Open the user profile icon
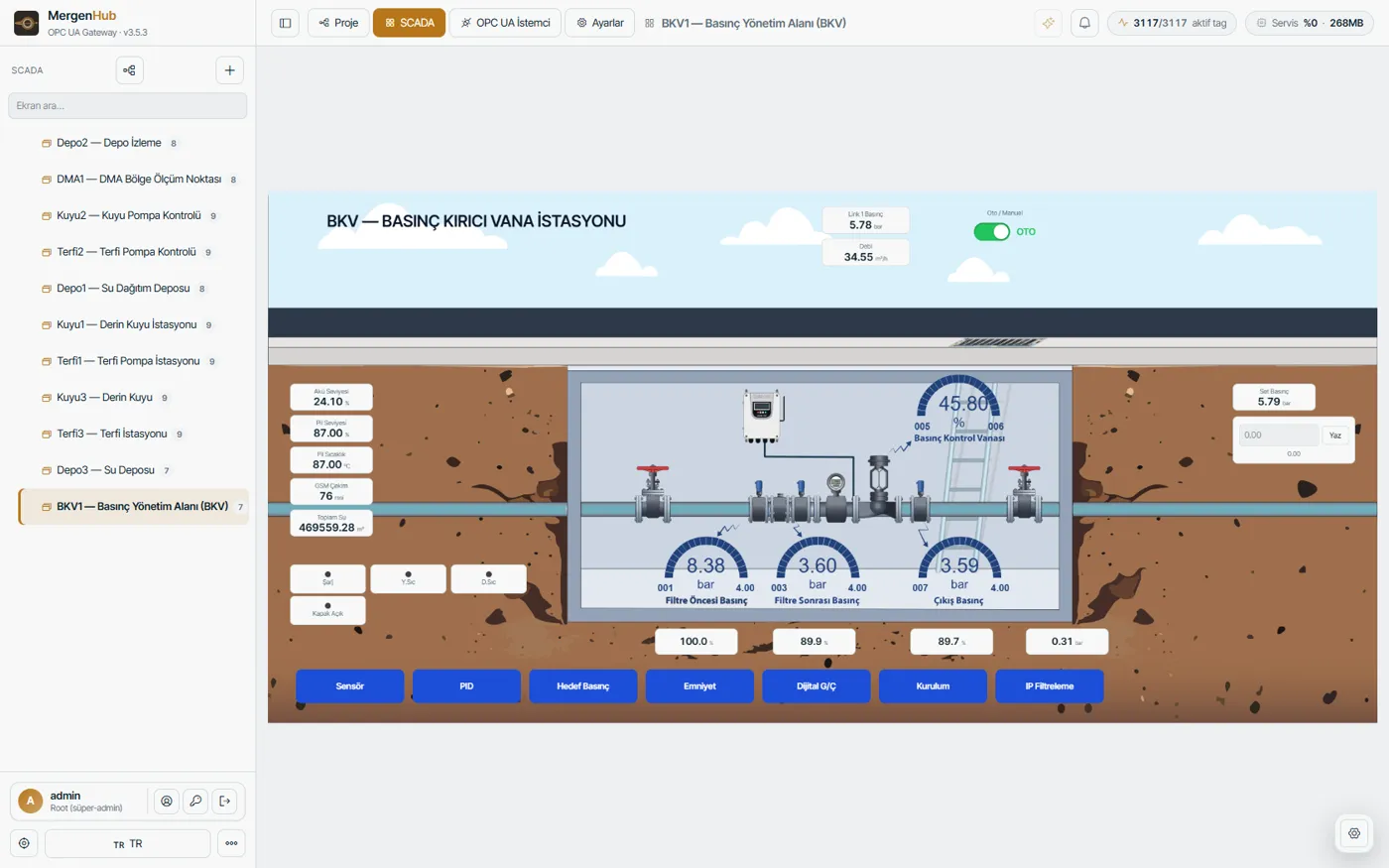The width and height of the screenshot is (1389, 868). point(167,802)
